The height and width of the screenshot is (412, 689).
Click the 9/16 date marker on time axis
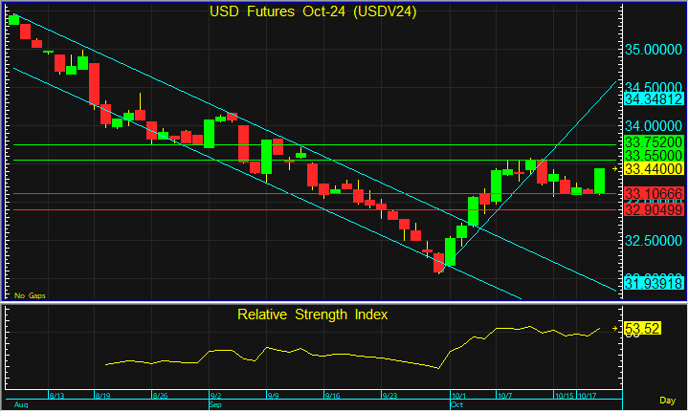332,396
